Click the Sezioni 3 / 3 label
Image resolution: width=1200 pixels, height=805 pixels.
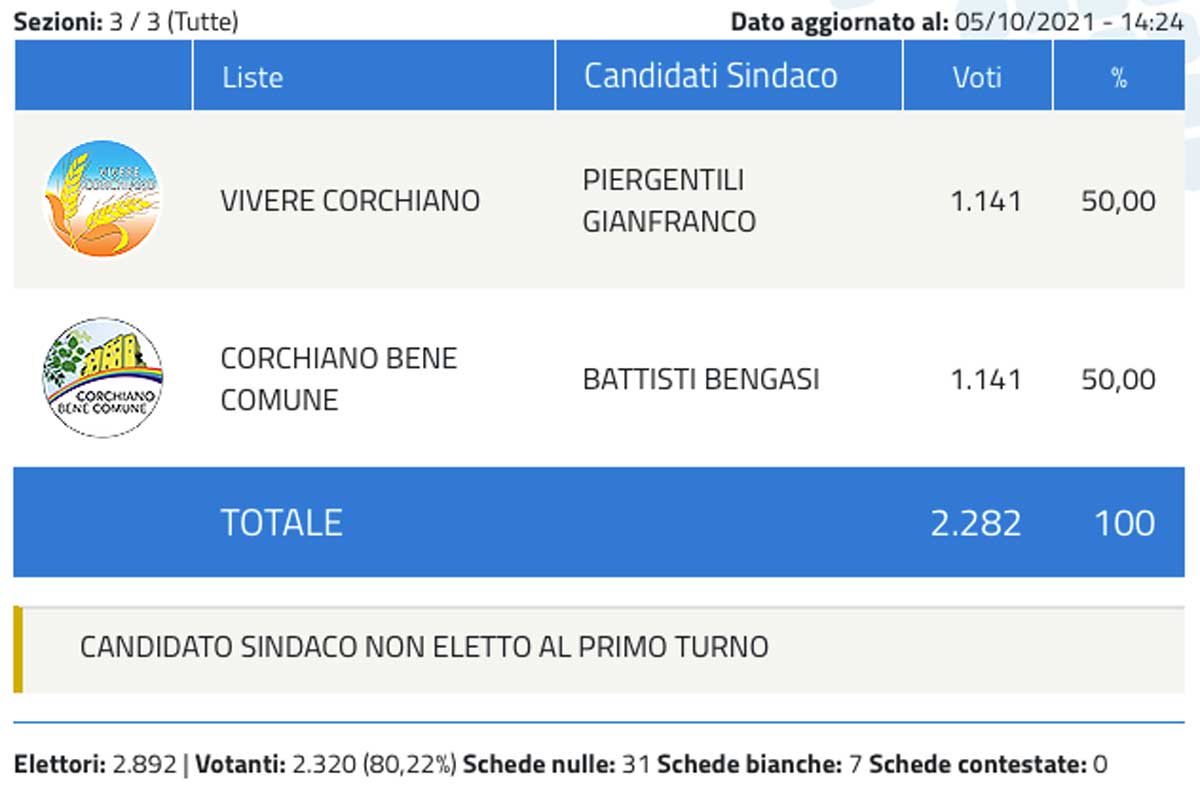[x=126, y=22]
